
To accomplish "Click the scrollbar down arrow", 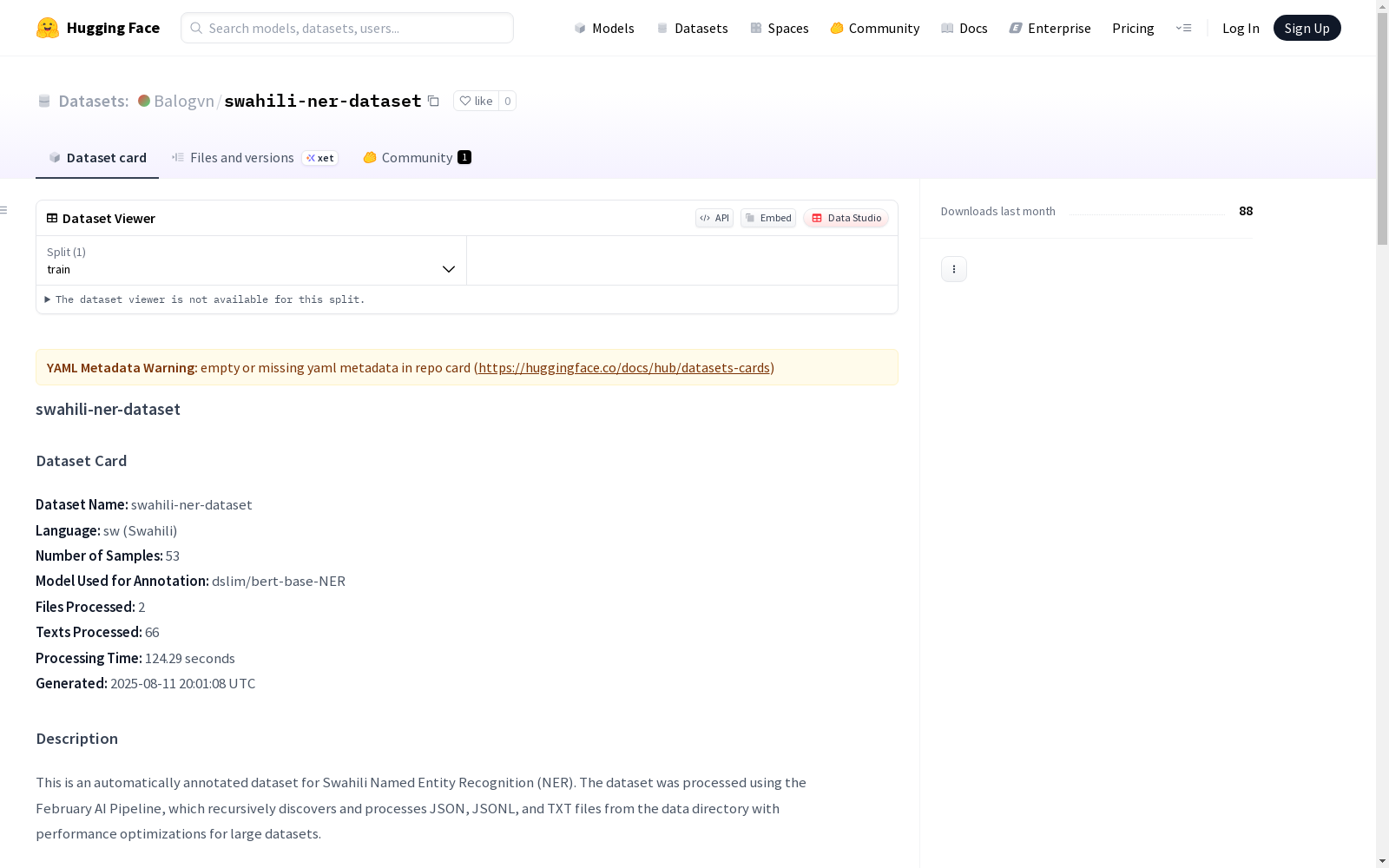I will coord(1382,861).
